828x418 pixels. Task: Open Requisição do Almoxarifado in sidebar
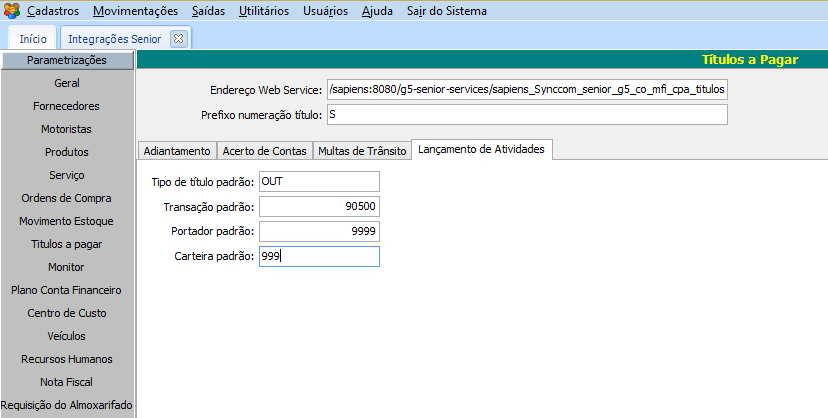tap(67, 405)
